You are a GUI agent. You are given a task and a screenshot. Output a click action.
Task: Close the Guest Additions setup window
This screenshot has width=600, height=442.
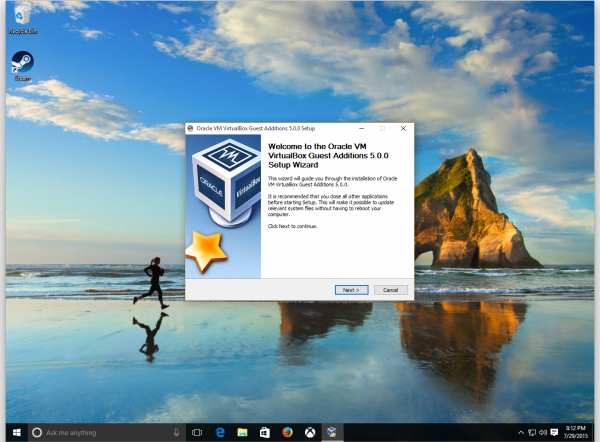(403, 129)
